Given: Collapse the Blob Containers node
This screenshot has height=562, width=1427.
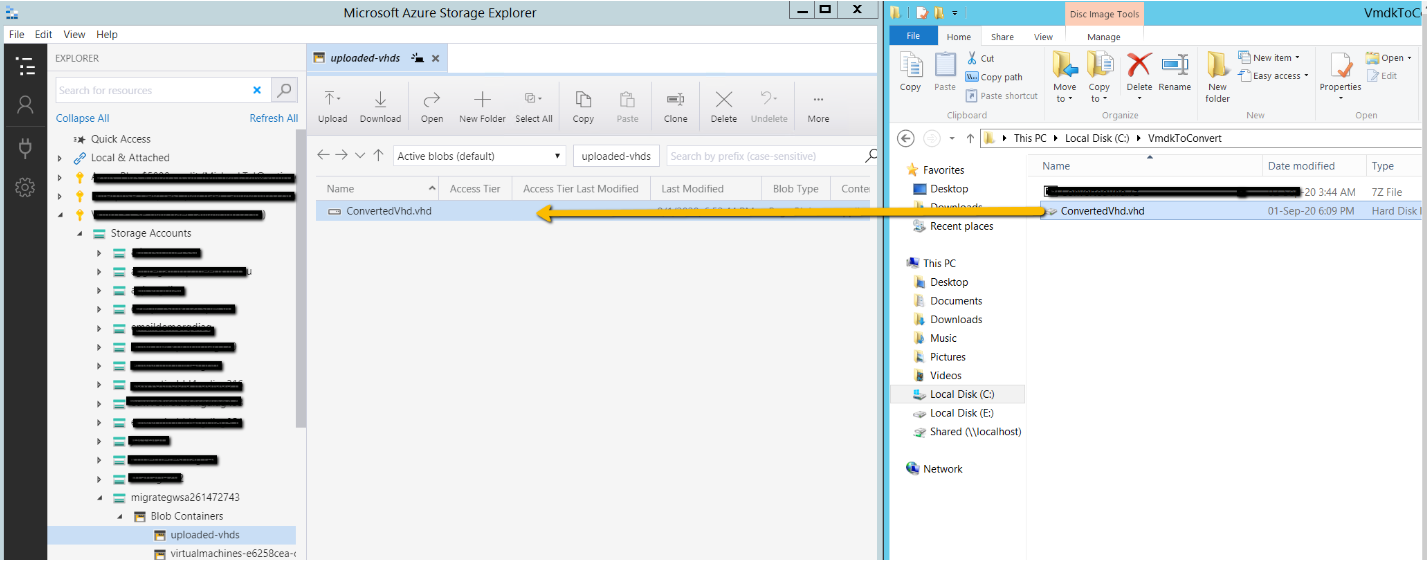Looking at the screenshot, I should coord(119,516).
